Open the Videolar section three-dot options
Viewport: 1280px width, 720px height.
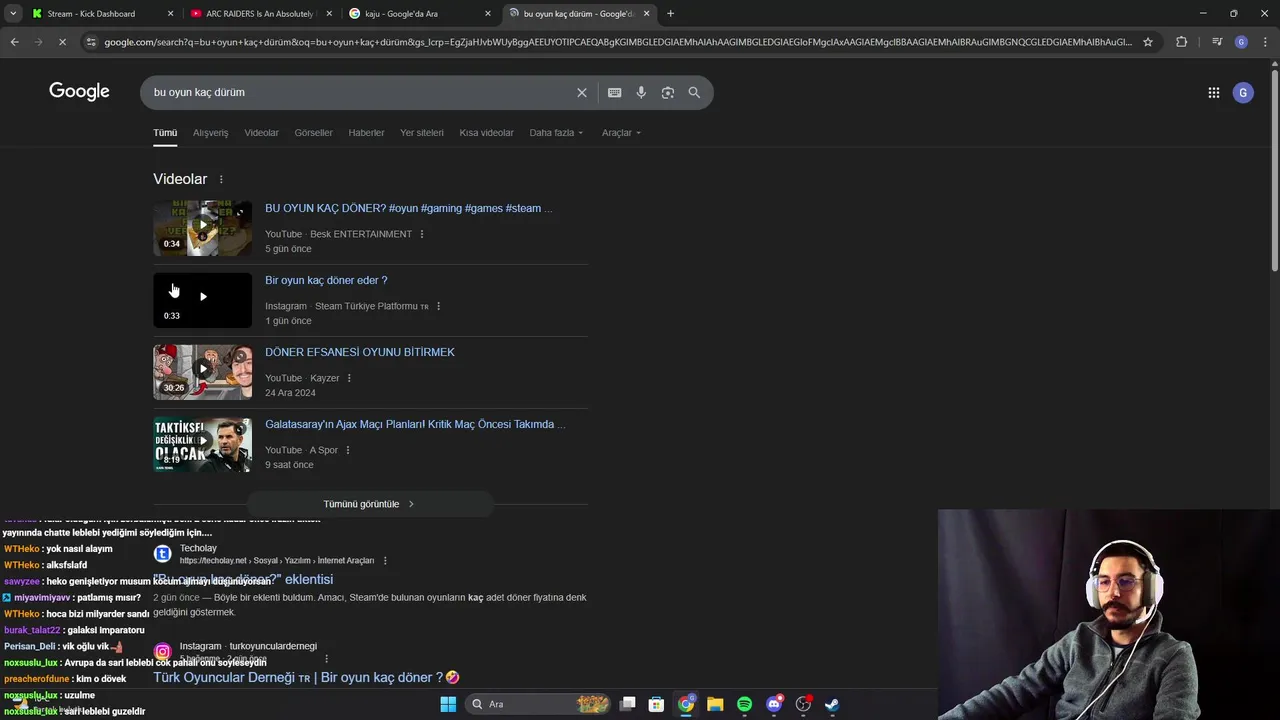click(x=221, y=179)
